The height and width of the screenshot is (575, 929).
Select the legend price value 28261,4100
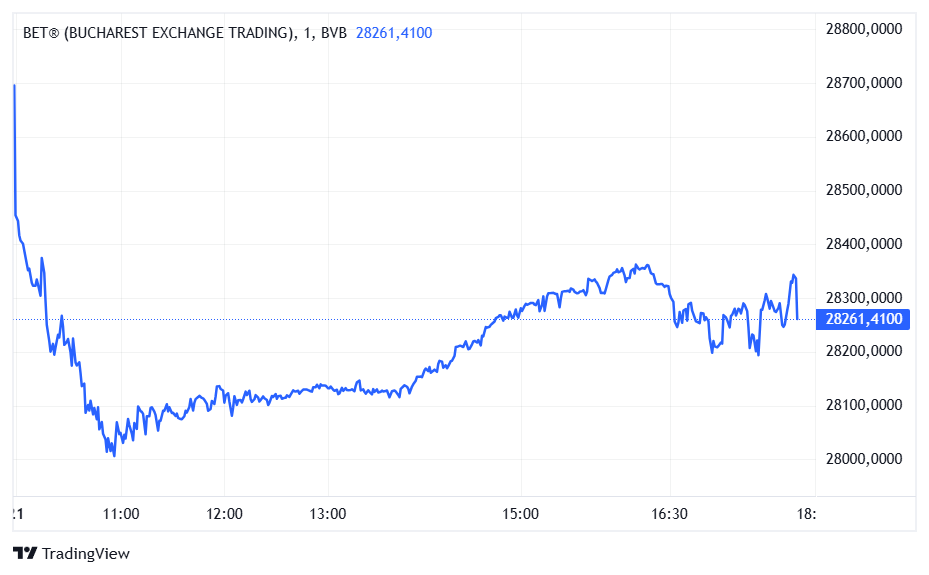coord(394,33)
